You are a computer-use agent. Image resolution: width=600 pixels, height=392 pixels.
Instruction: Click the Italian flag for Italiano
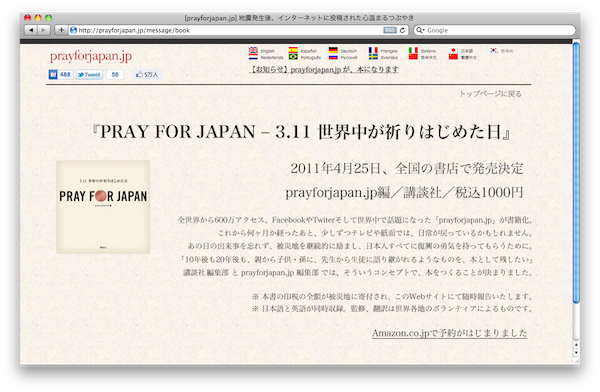[413, 51]
